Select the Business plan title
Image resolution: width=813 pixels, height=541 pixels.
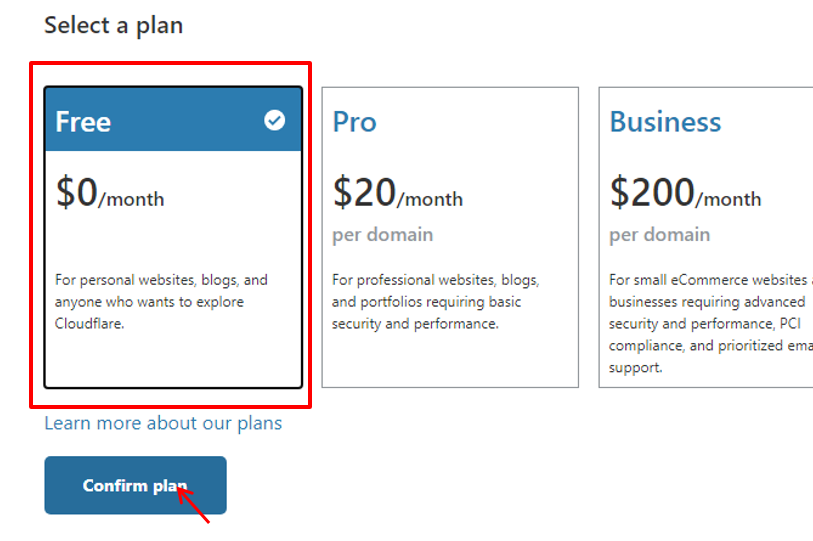[665, 122]
